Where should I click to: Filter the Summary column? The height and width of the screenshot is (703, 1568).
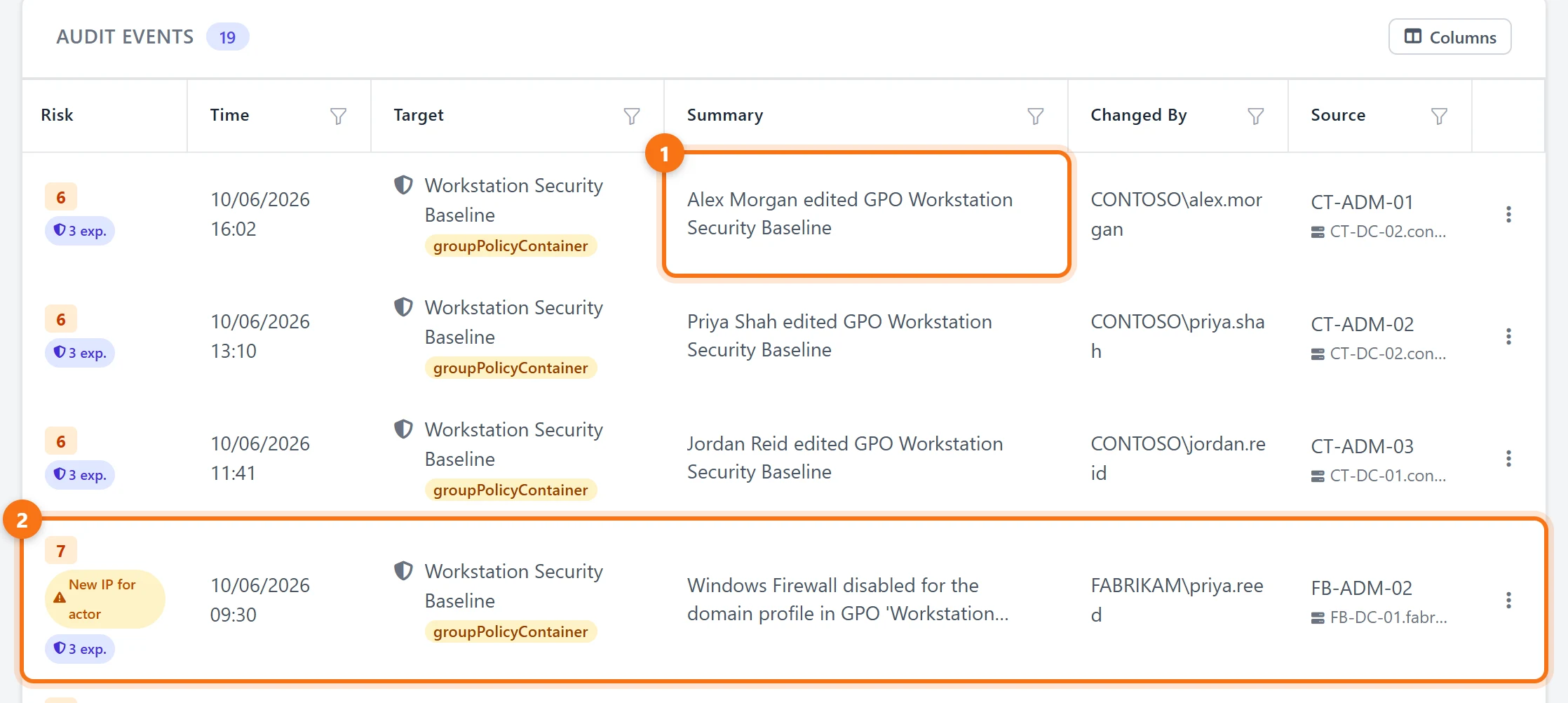point(1035,116)
